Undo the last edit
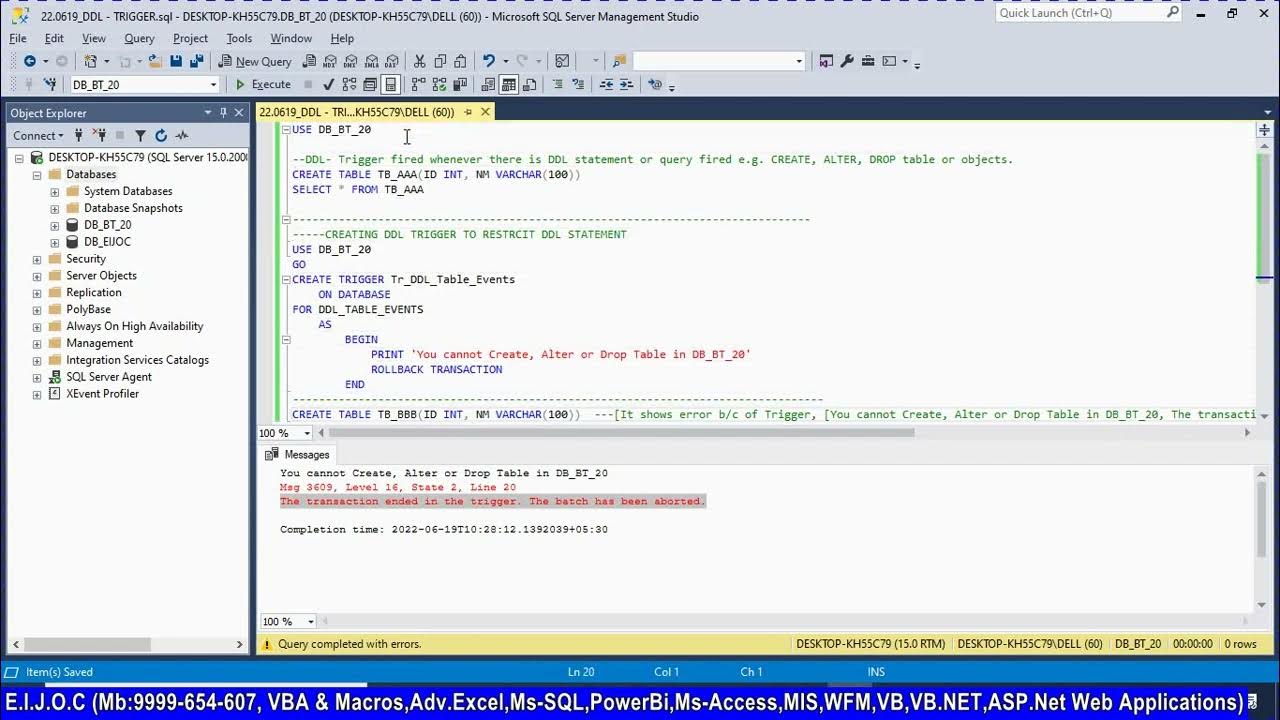 click(x=489, y=61)
